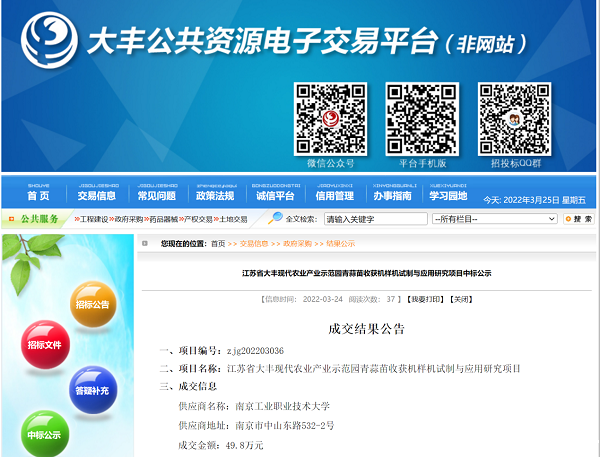Open the 交易信息 nav menu
Viewport: 600px width, 457px height.
[x=99, y=196]
